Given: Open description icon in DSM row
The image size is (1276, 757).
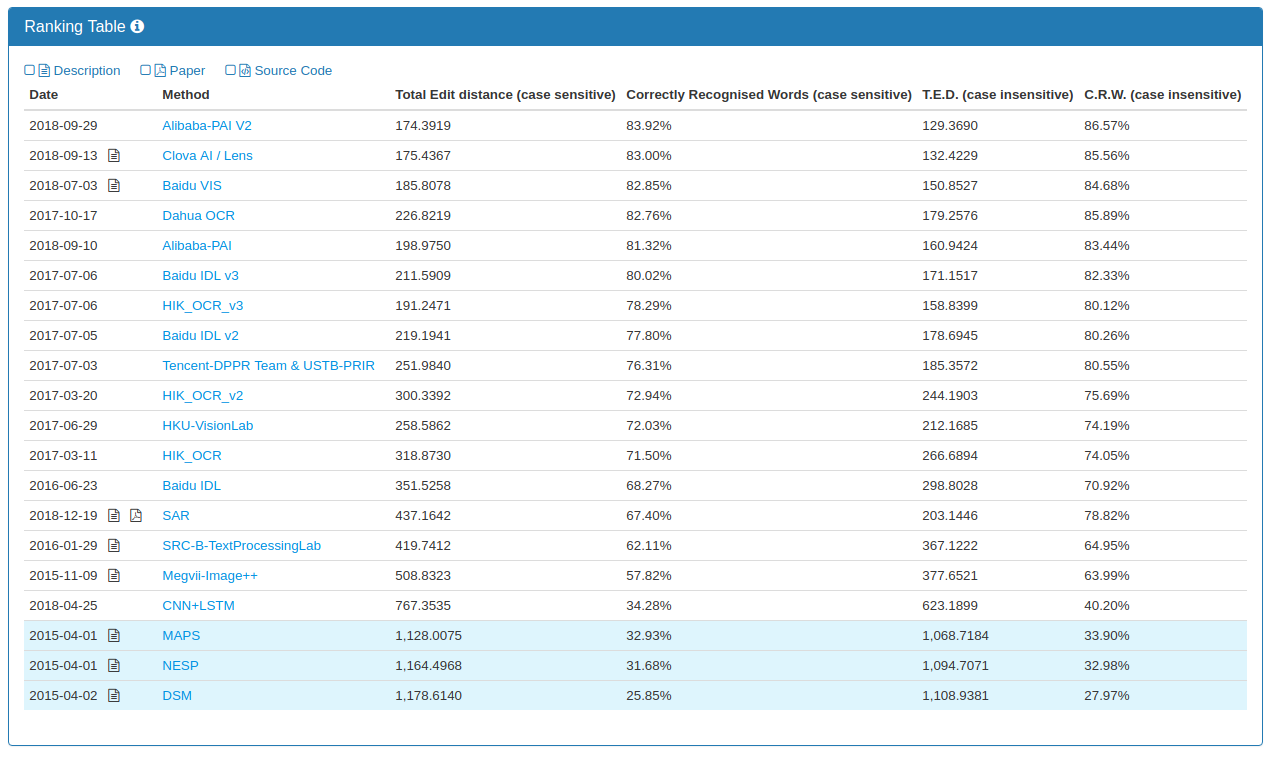Looking at the screenshot, I should coord(114,695).
